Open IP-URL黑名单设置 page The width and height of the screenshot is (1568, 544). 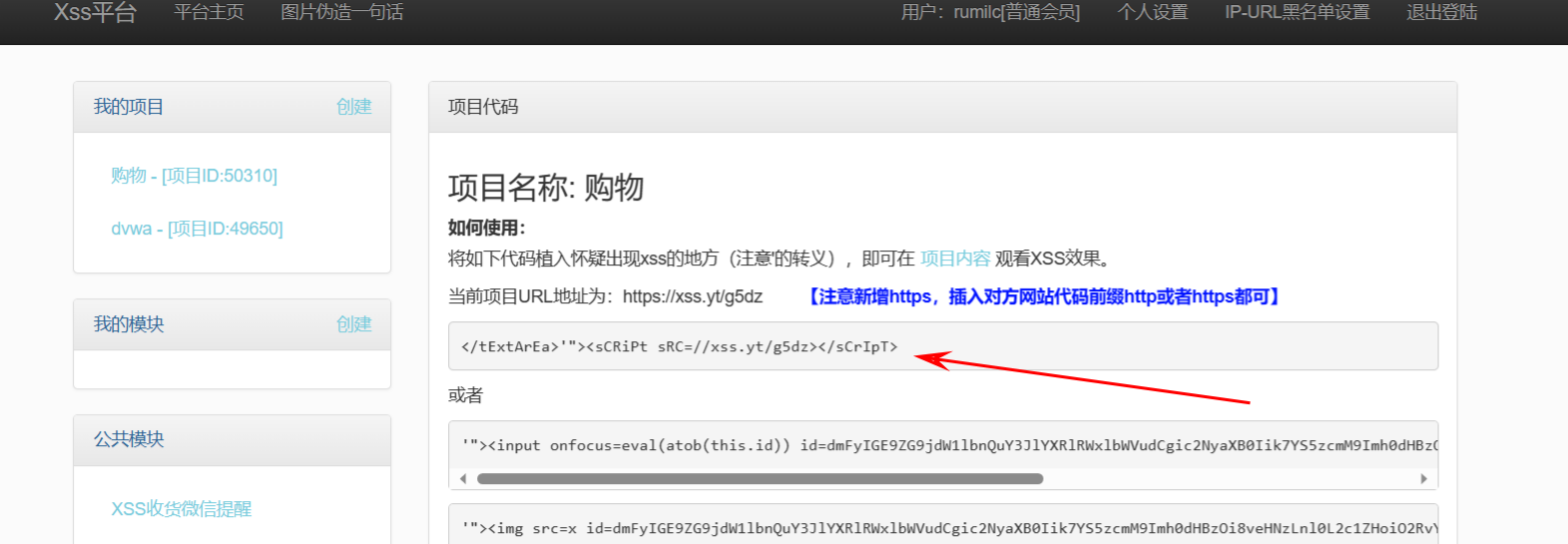(1298, 12)
